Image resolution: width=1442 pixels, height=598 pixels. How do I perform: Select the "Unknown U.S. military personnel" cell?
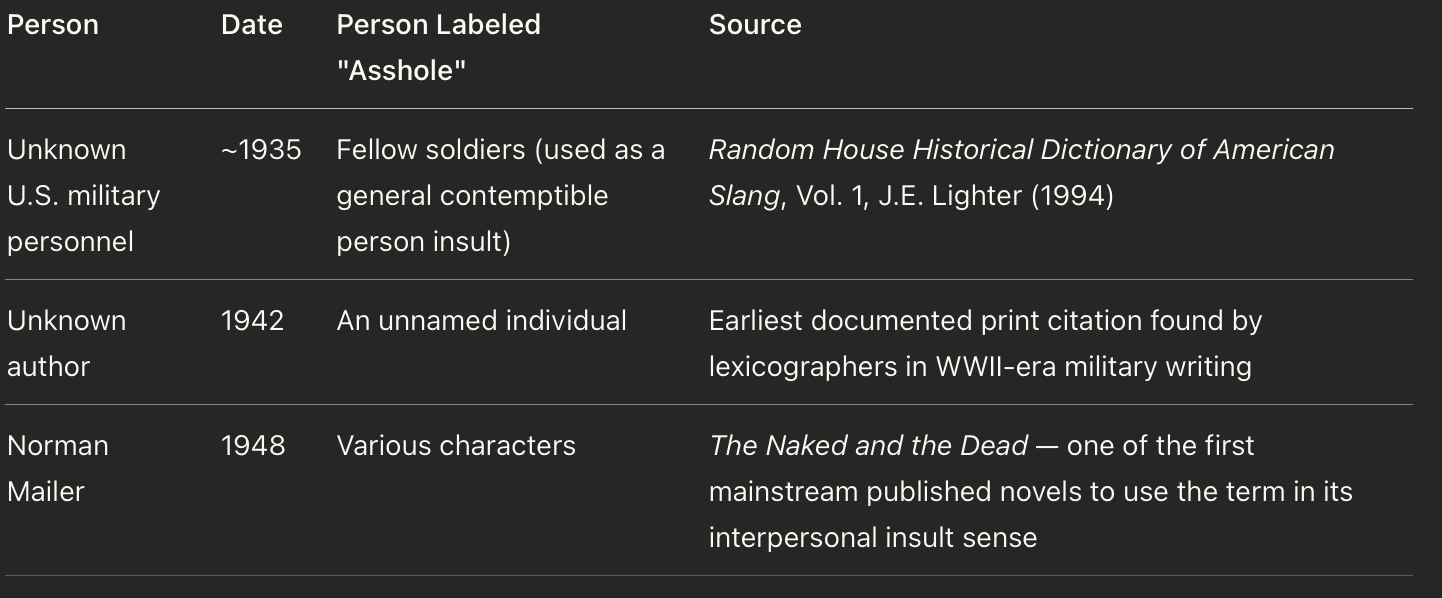[x=84, y=195]
